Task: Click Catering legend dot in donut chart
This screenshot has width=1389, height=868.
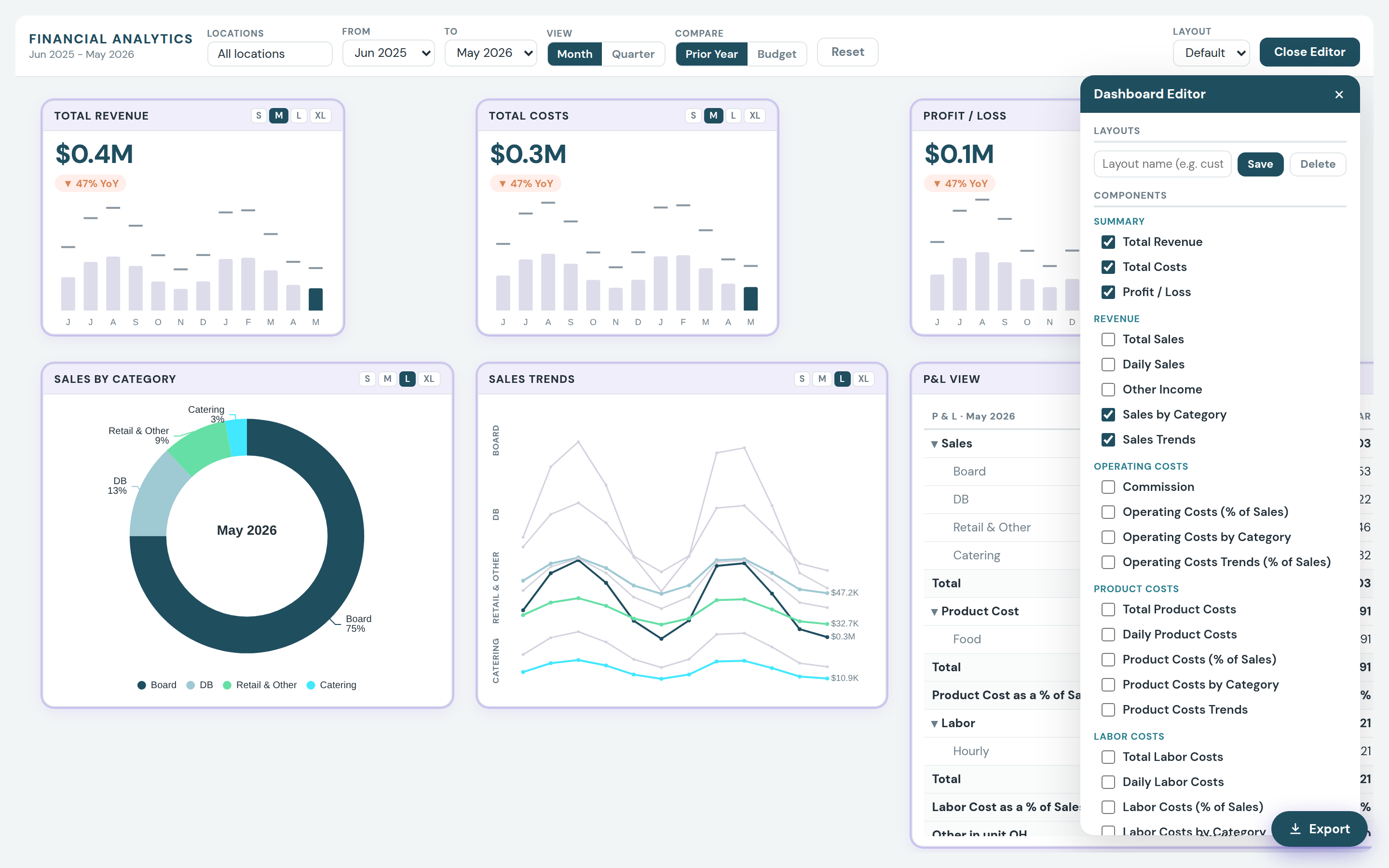Action: 311,685
